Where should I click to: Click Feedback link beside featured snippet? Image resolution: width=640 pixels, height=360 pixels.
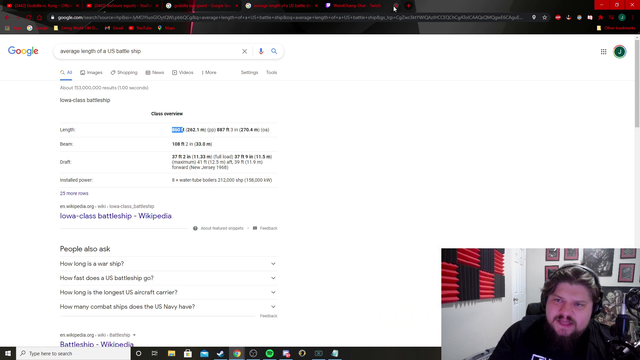(x=265, y=228)
